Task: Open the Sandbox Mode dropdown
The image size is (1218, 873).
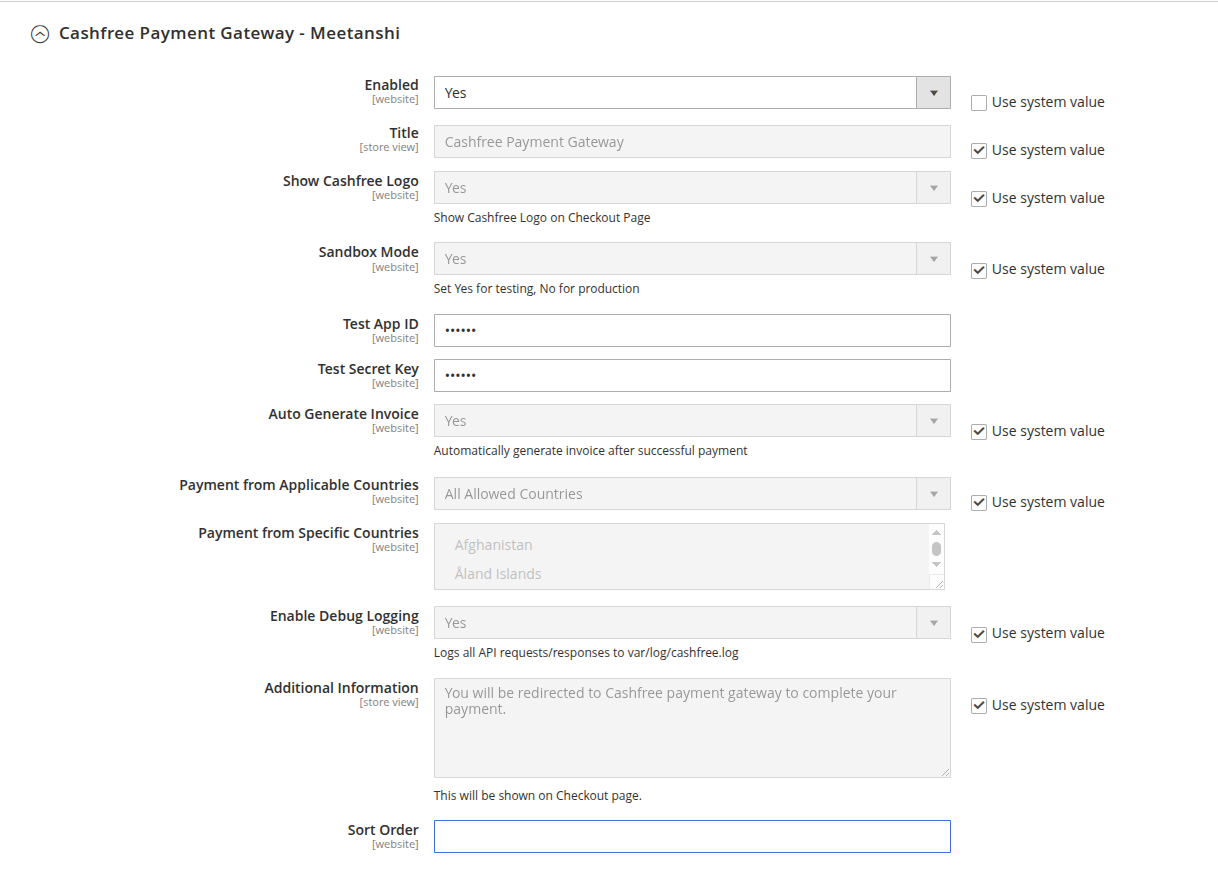Action: (692, 259)
